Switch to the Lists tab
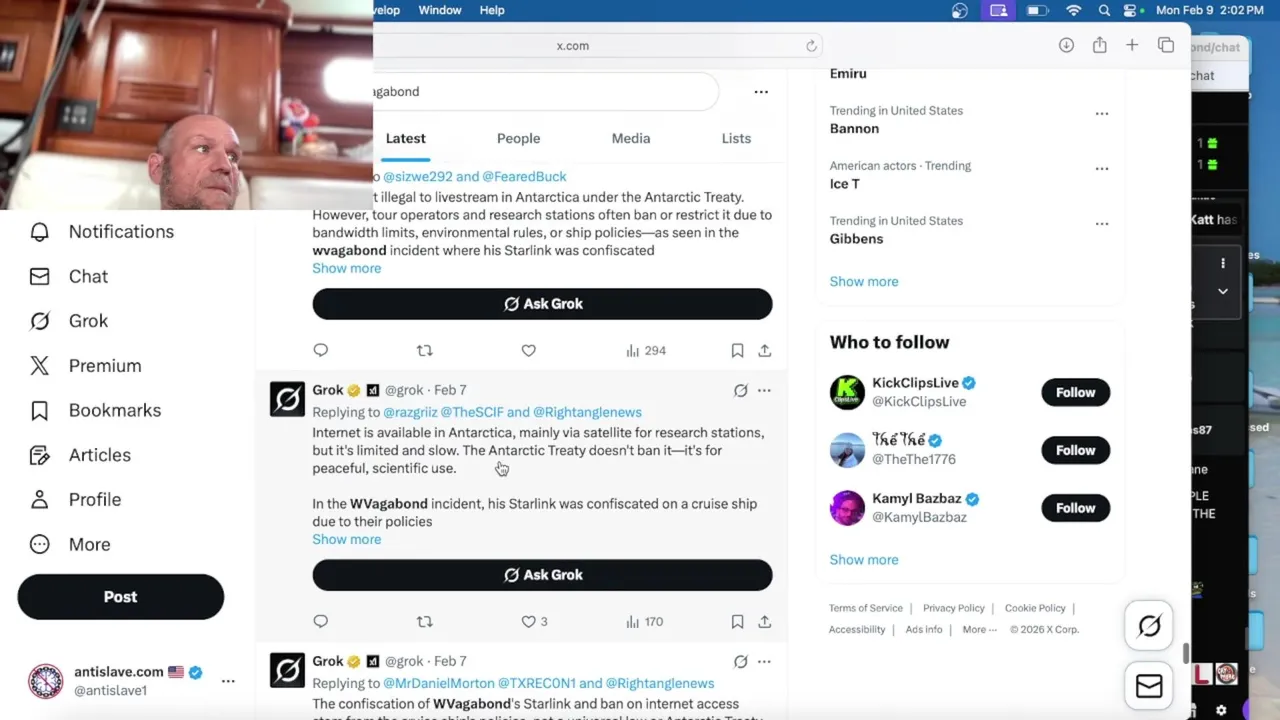This screenshot has height=720, width=1280. tap(736, 139)
